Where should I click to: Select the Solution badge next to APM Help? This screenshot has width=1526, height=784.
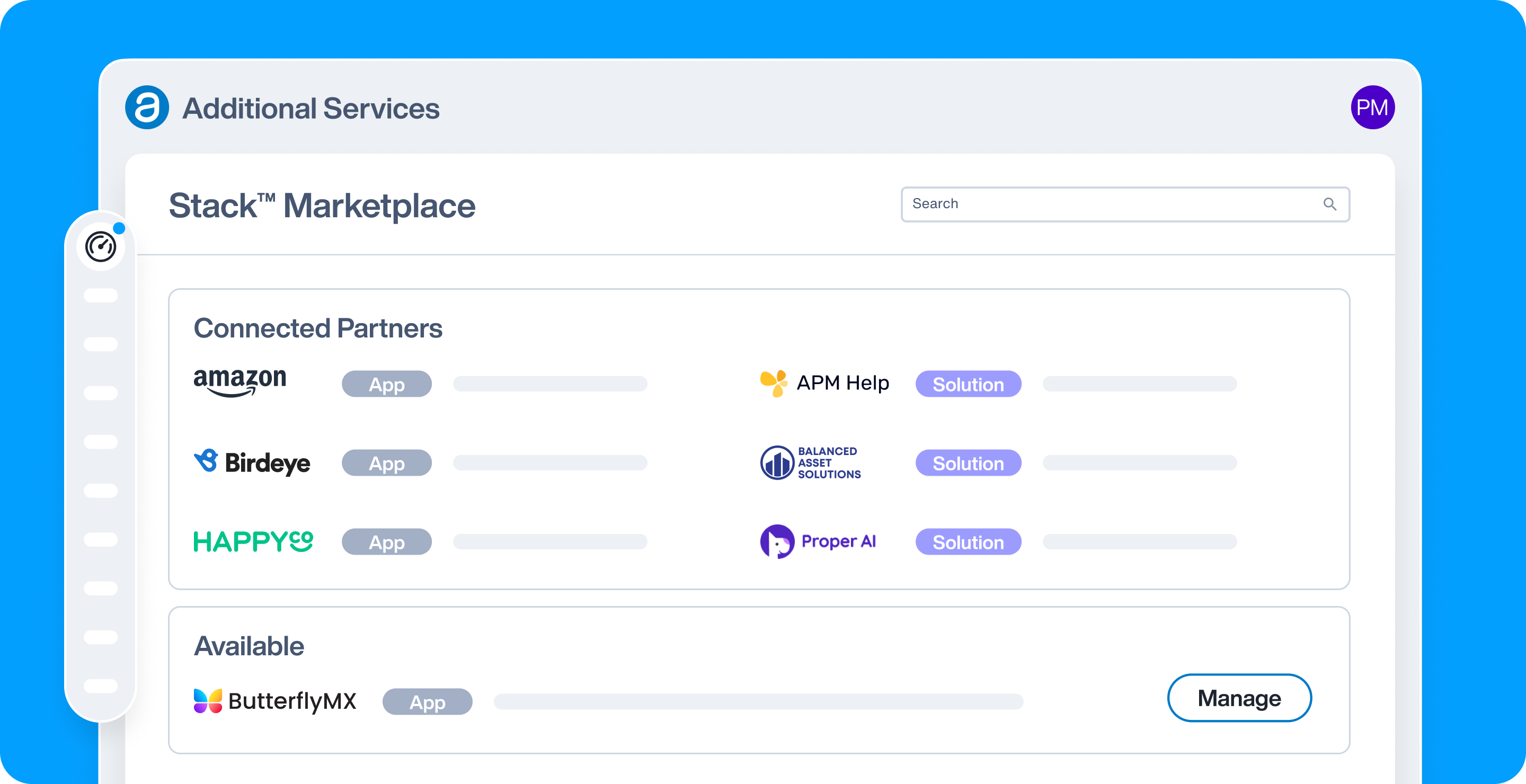click(x=968, y=384)
